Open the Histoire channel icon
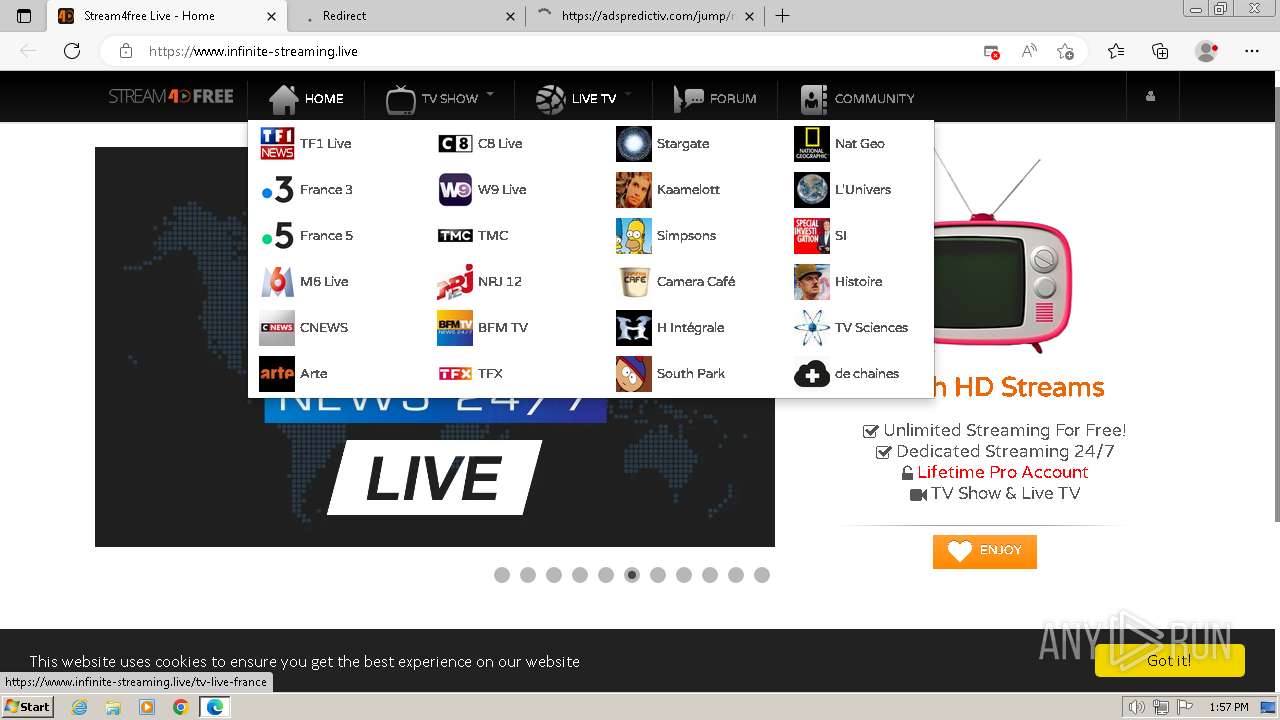The width and height of the screenshot is (1280, 720). [x=812, y=282]
